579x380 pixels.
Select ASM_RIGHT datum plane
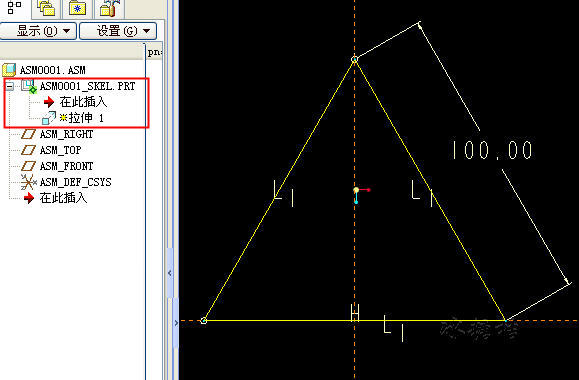(66, 134)
